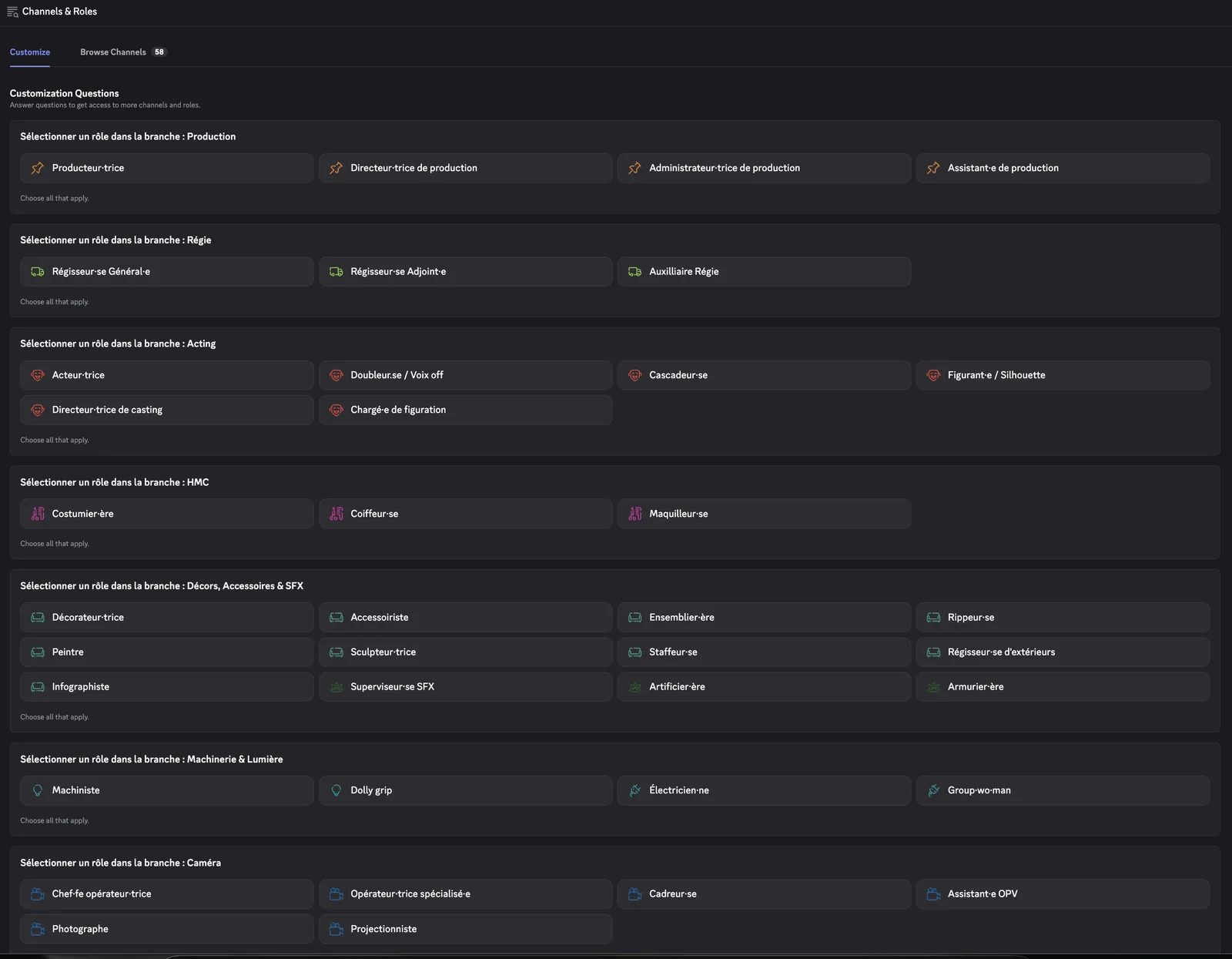This screenshot has height=959, width=1232.
Task: Click the Channels & Roles header icon
Action: pos(12,12)
